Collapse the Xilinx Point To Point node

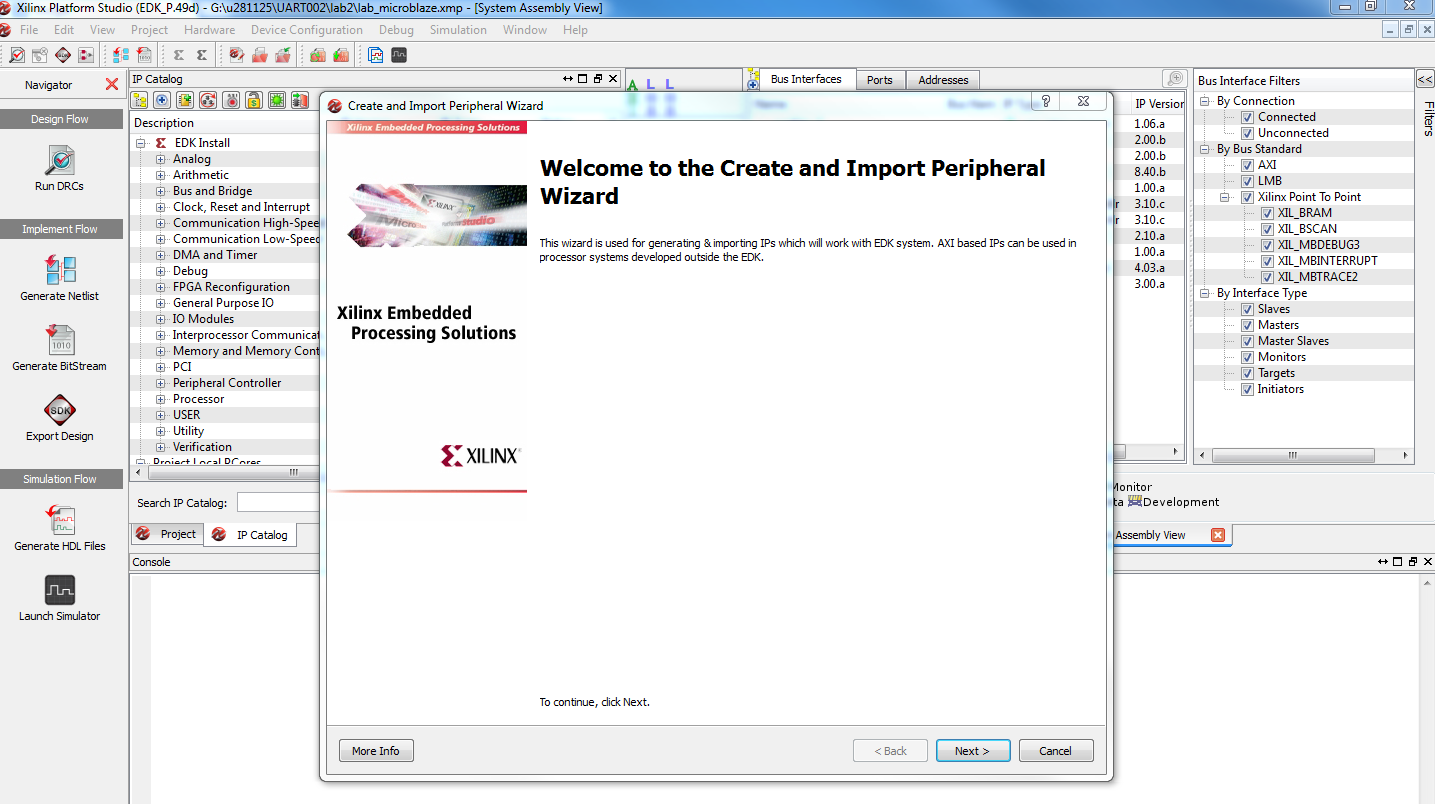[x=1225, y=197]
